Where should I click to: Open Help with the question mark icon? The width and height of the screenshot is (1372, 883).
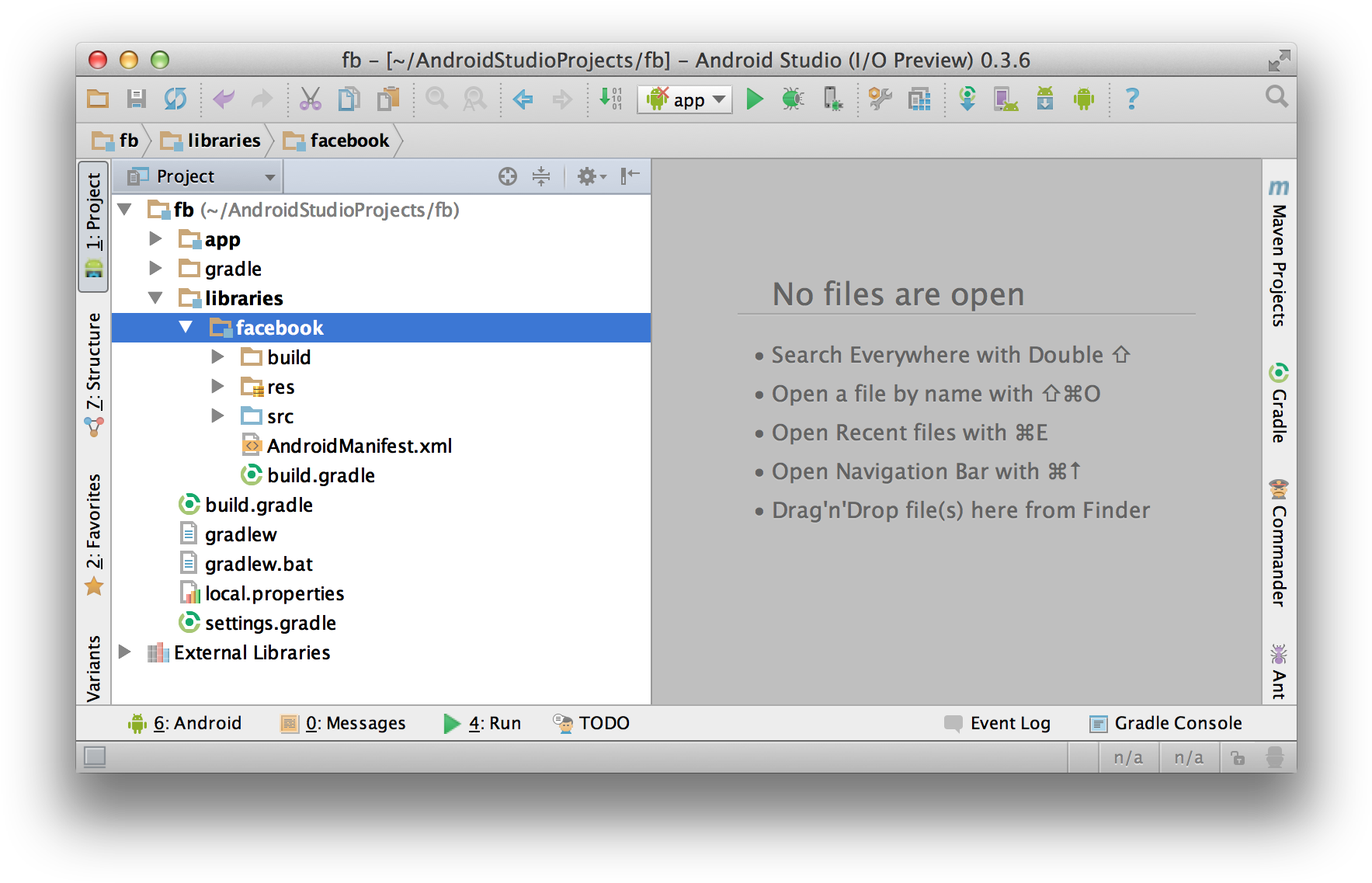1132,99
